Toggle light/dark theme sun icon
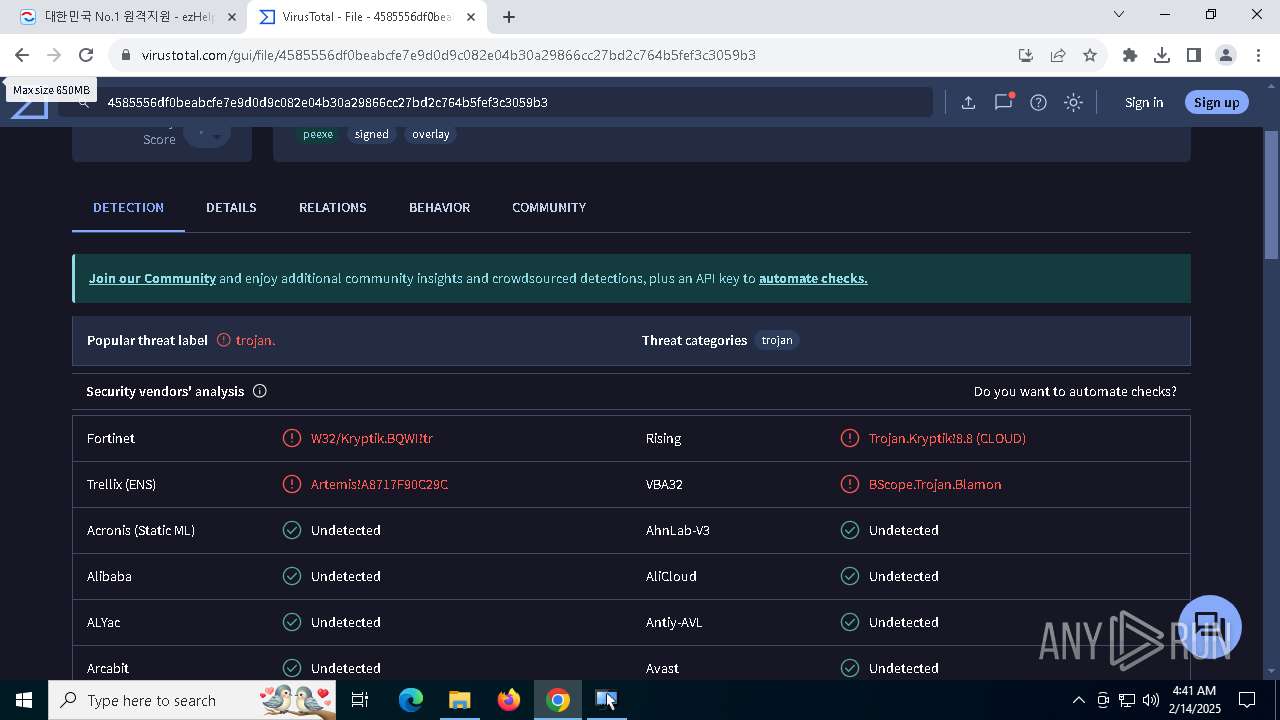The width and height of the screenshot is (1280, 720). tap(1073, 102)
